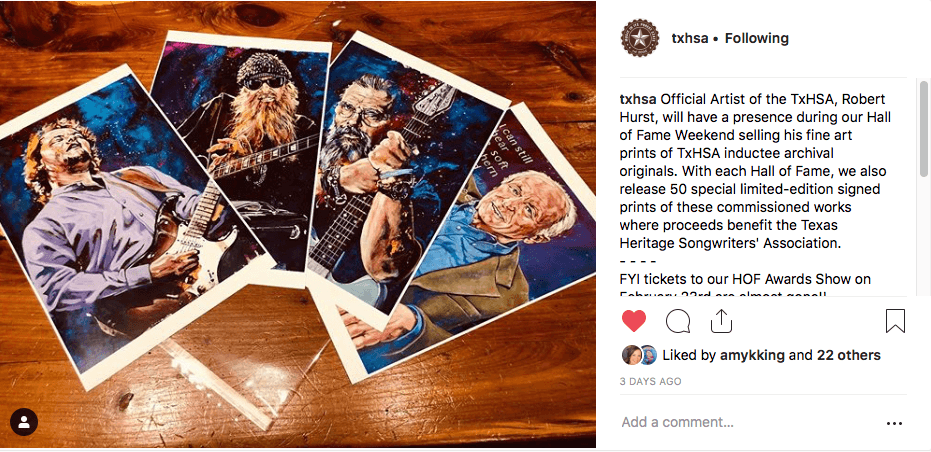The width and height of the screenshot is (931, 452).
Task: Click the txhsa profile avatar logo
Action: click(x=639, y=38)
